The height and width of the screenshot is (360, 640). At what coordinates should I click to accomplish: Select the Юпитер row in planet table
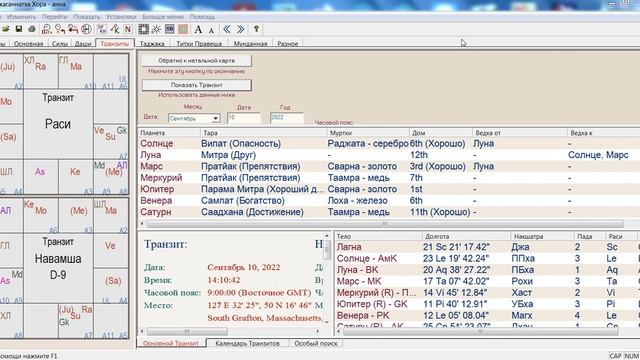pos(389,189)
